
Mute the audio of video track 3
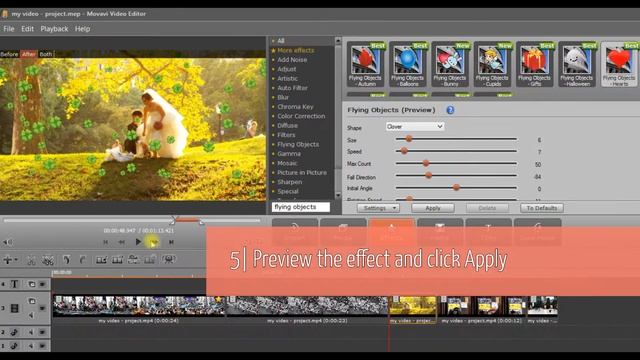(x=31, y=315)
